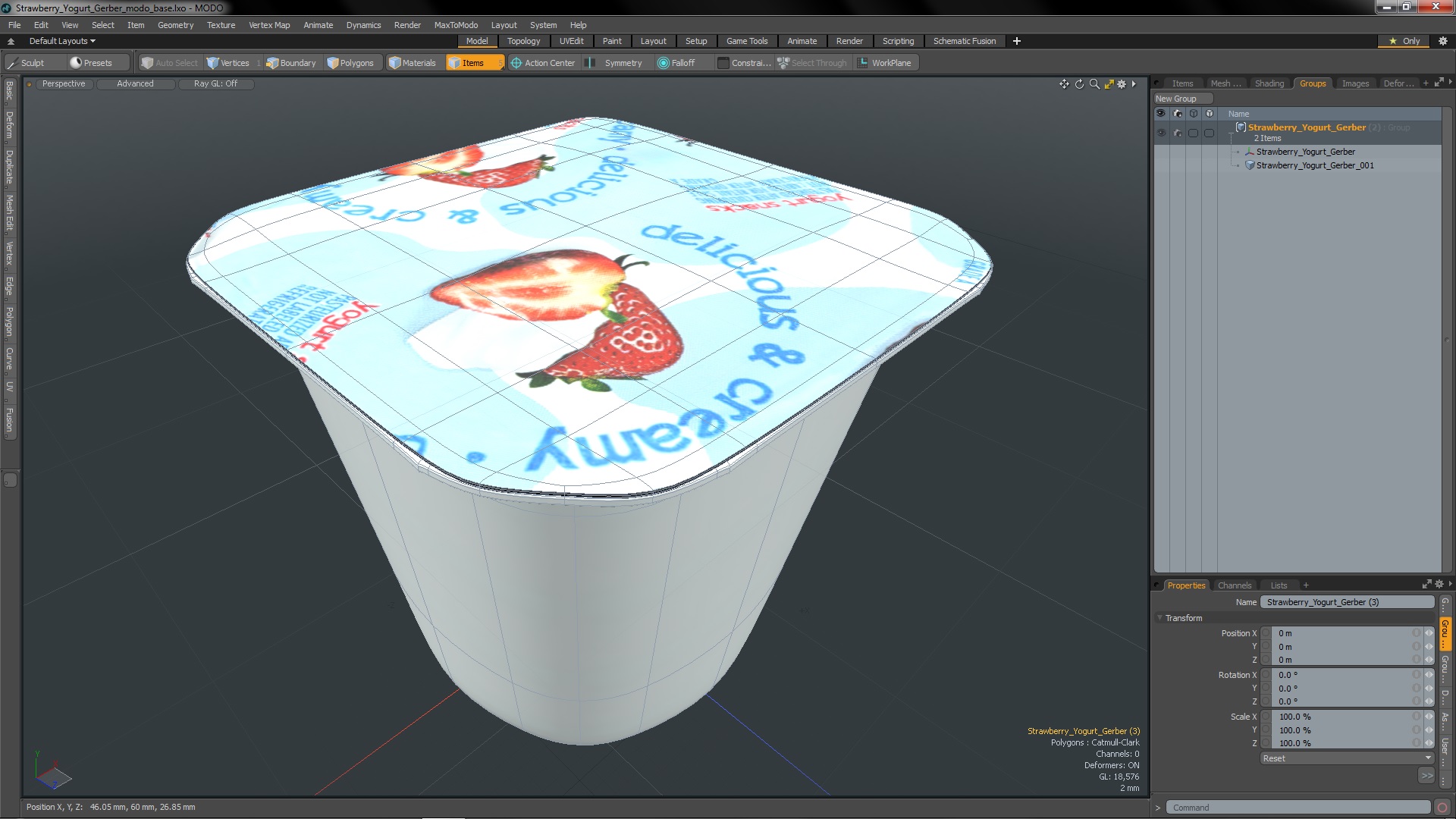
Task: Click the render camera column header icon
Action: point(1177,114)
